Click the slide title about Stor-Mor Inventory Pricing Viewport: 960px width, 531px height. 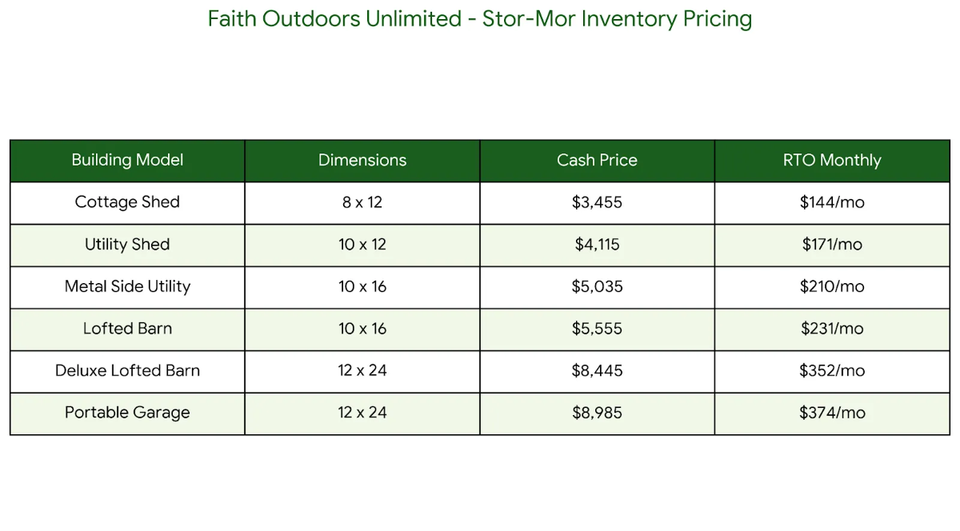point(480,19)
